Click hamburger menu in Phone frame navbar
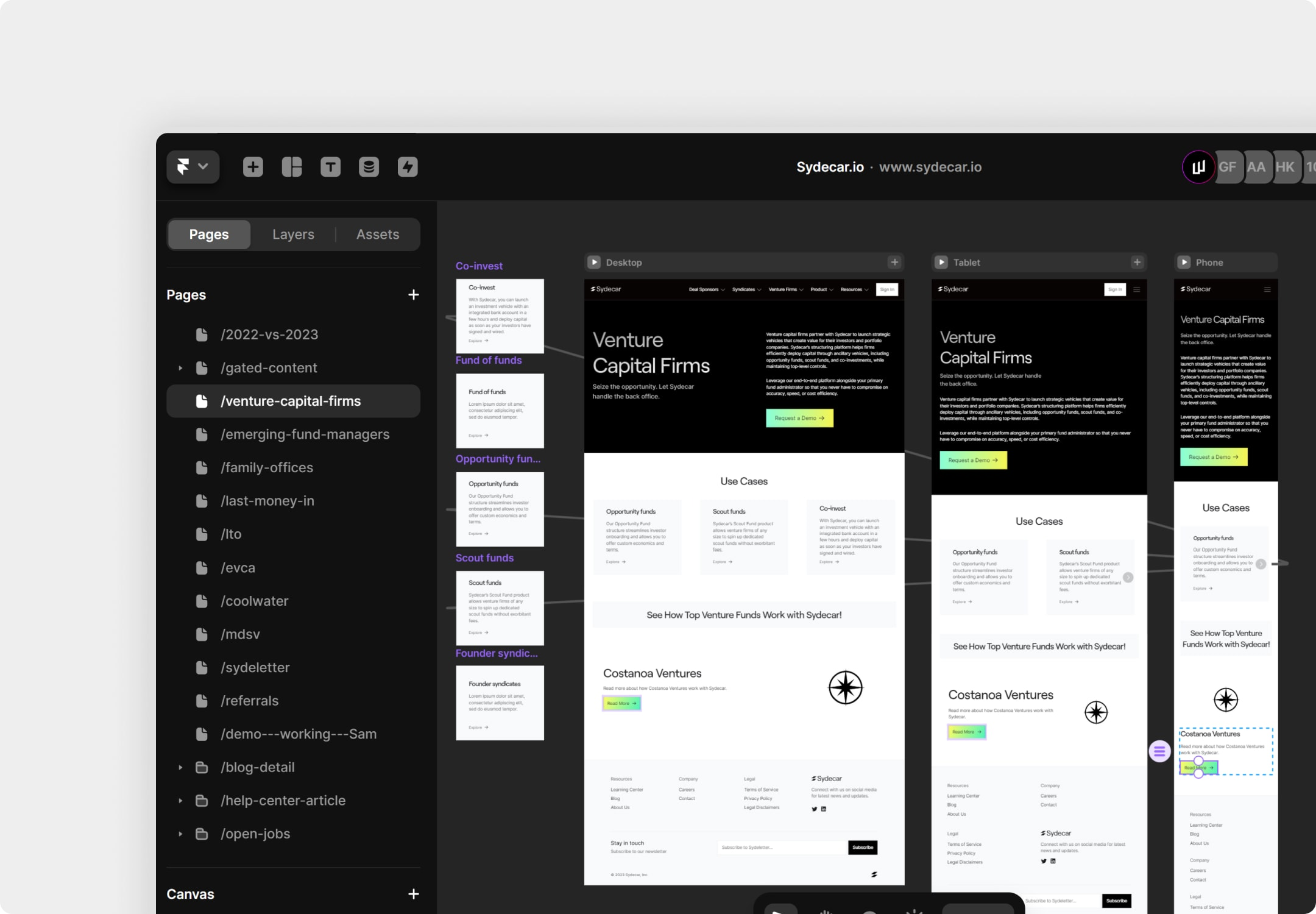Screen dimensions: 1316x914 [x=1267, y=289]
